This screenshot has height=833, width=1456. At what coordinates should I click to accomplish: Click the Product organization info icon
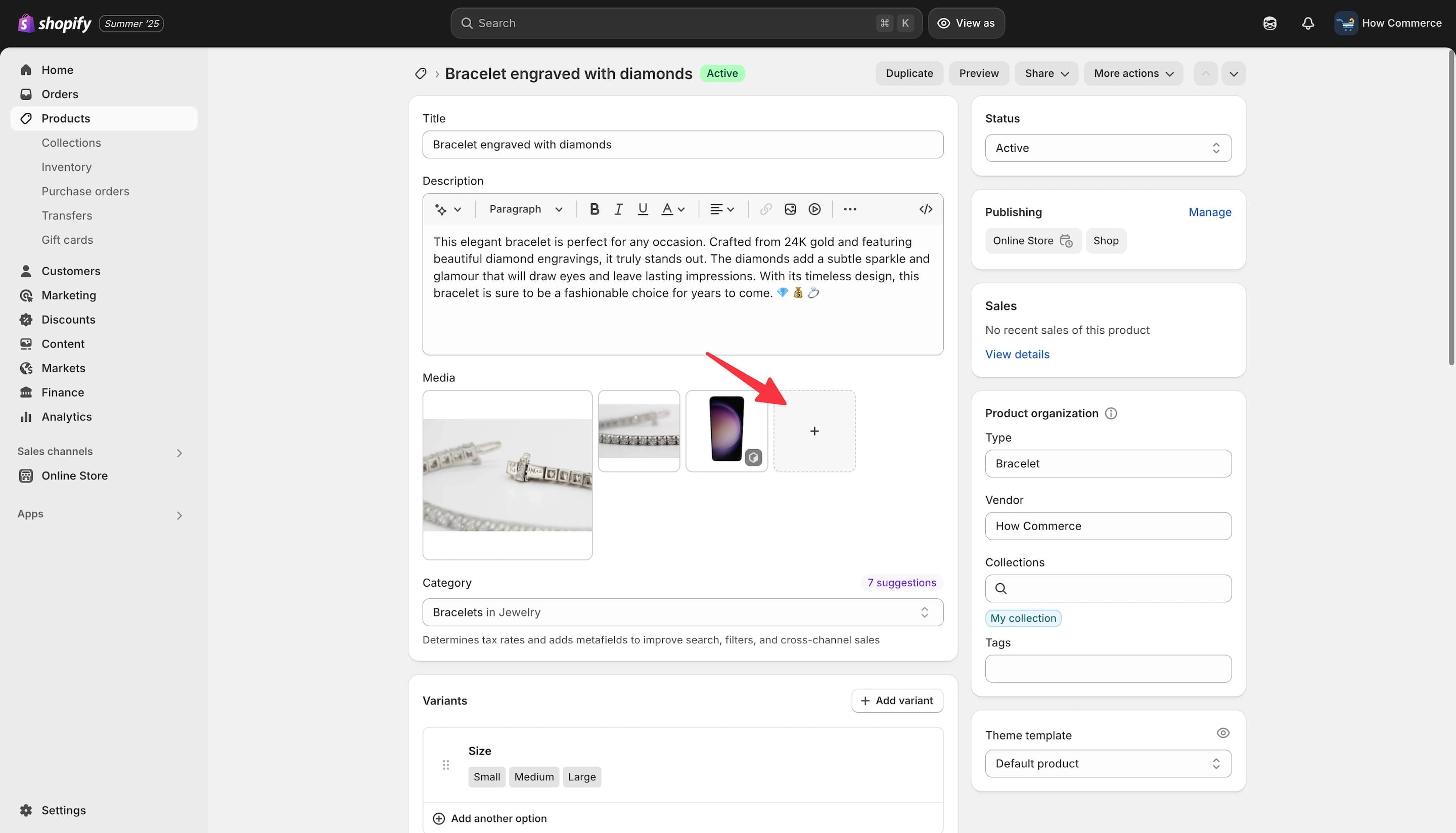click(x=1111, y=413)
